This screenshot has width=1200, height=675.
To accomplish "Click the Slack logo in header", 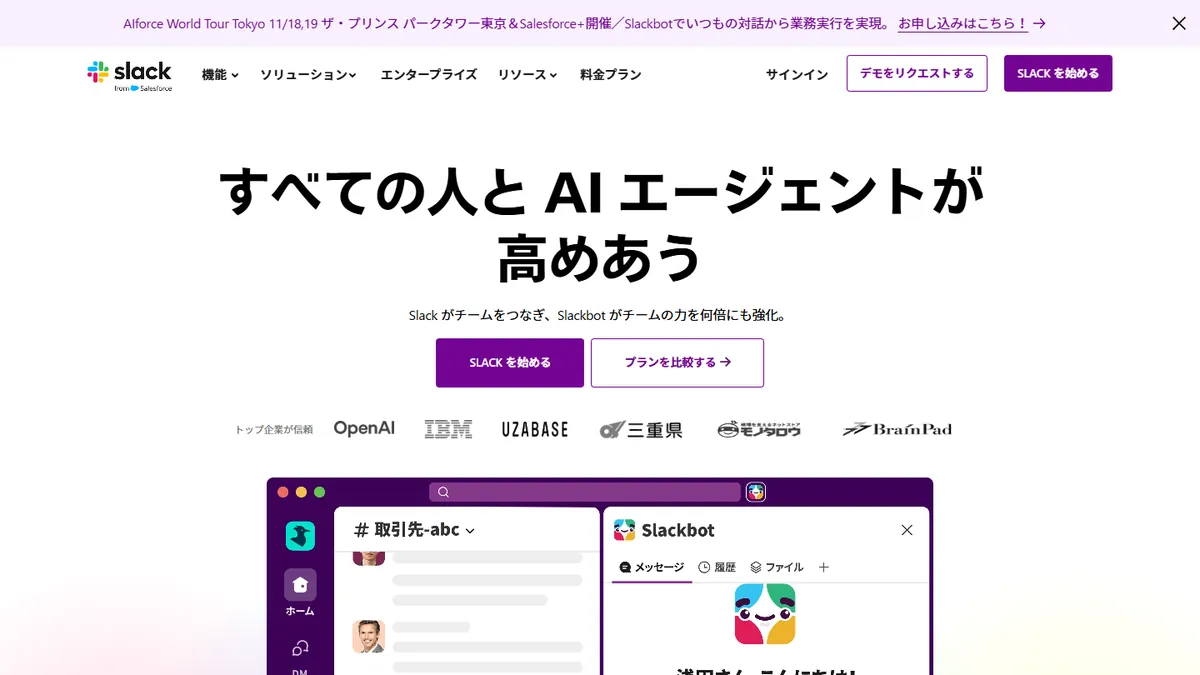I will (x=129, y=75).
